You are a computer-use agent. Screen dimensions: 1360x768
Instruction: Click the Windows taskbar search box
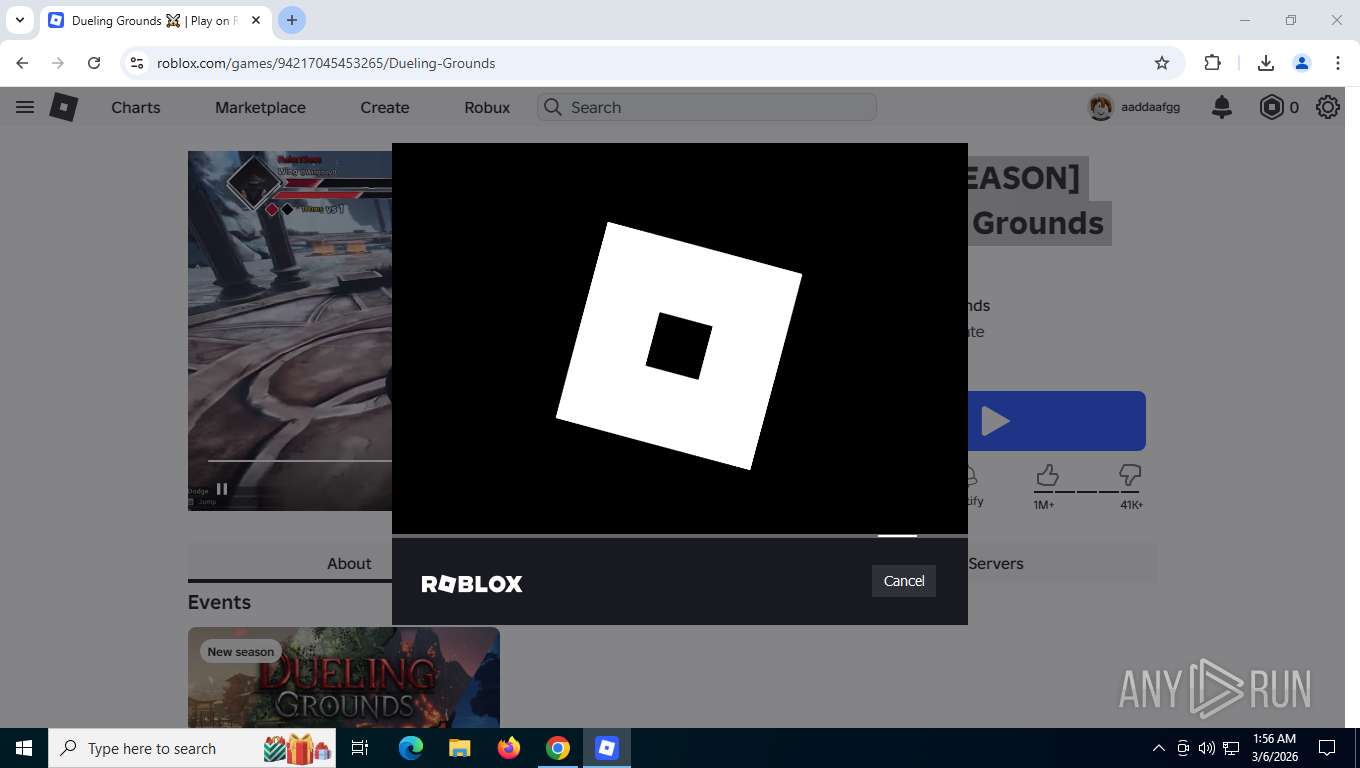(x=192, y=748)
